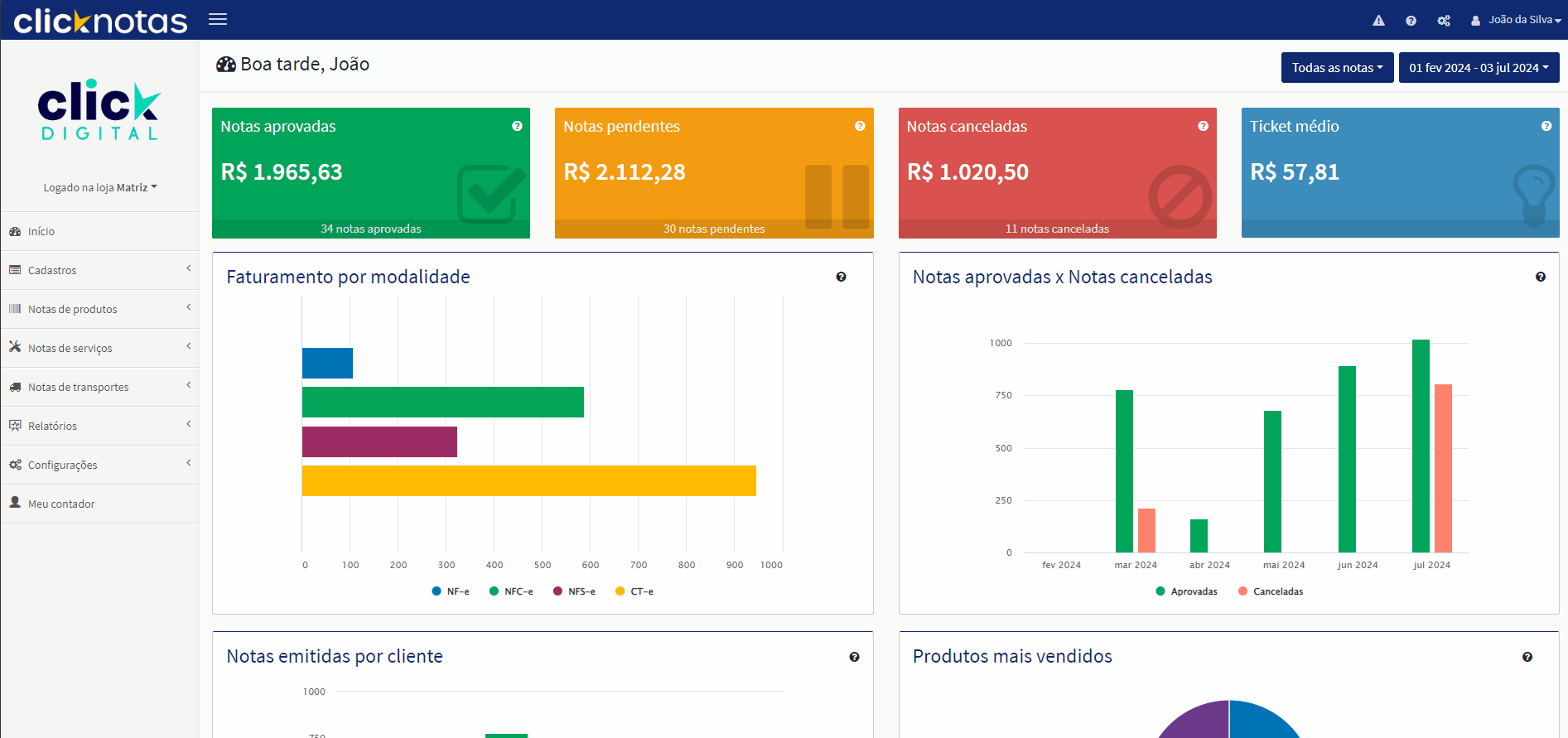Expand the Configurações chevron
The image size is (1568, 738).
(189, 462)
